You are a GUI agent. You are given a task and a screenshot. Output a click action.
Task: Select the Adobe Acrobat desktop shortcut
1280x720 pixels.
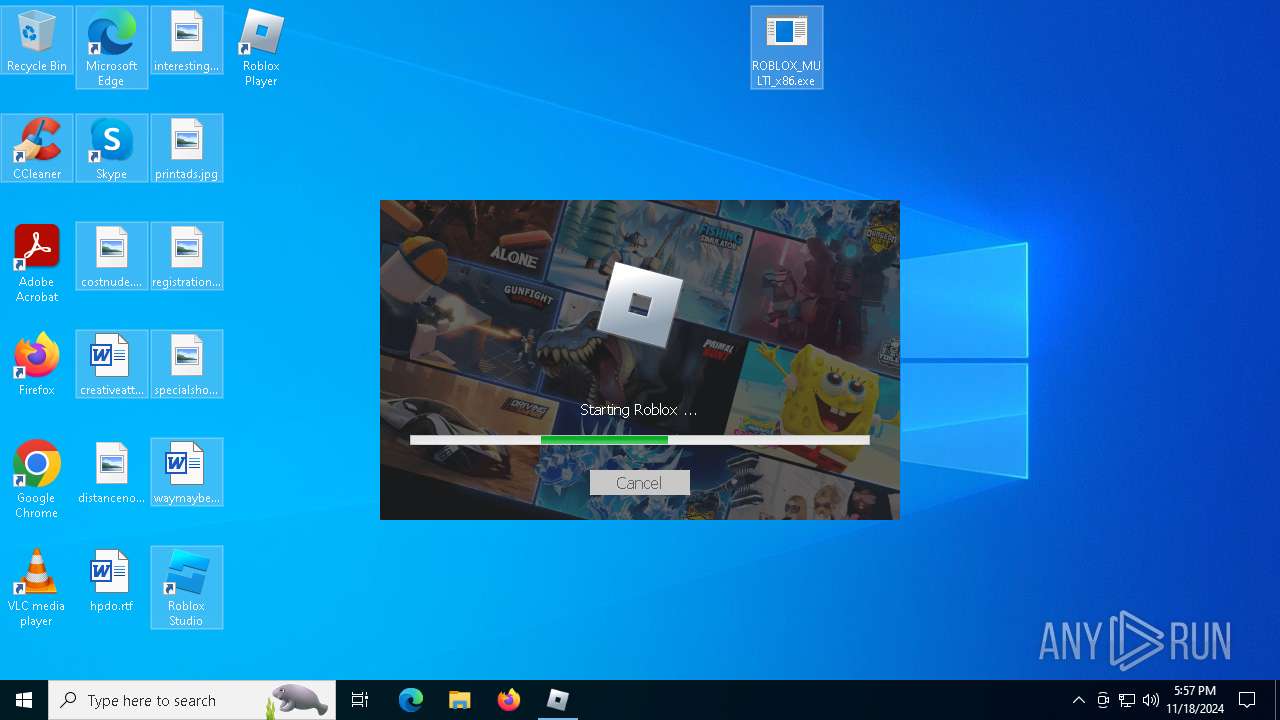coord(37,263)
